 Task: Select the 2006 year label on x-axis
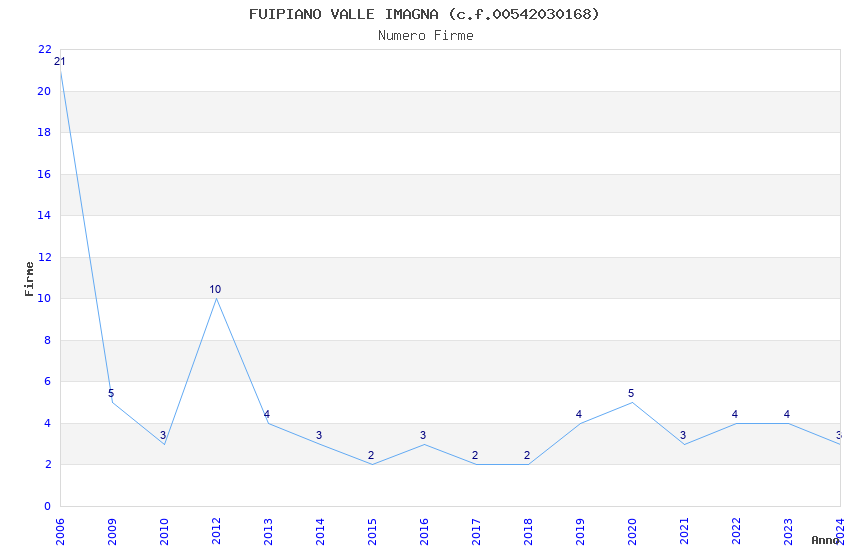(60, 532)
